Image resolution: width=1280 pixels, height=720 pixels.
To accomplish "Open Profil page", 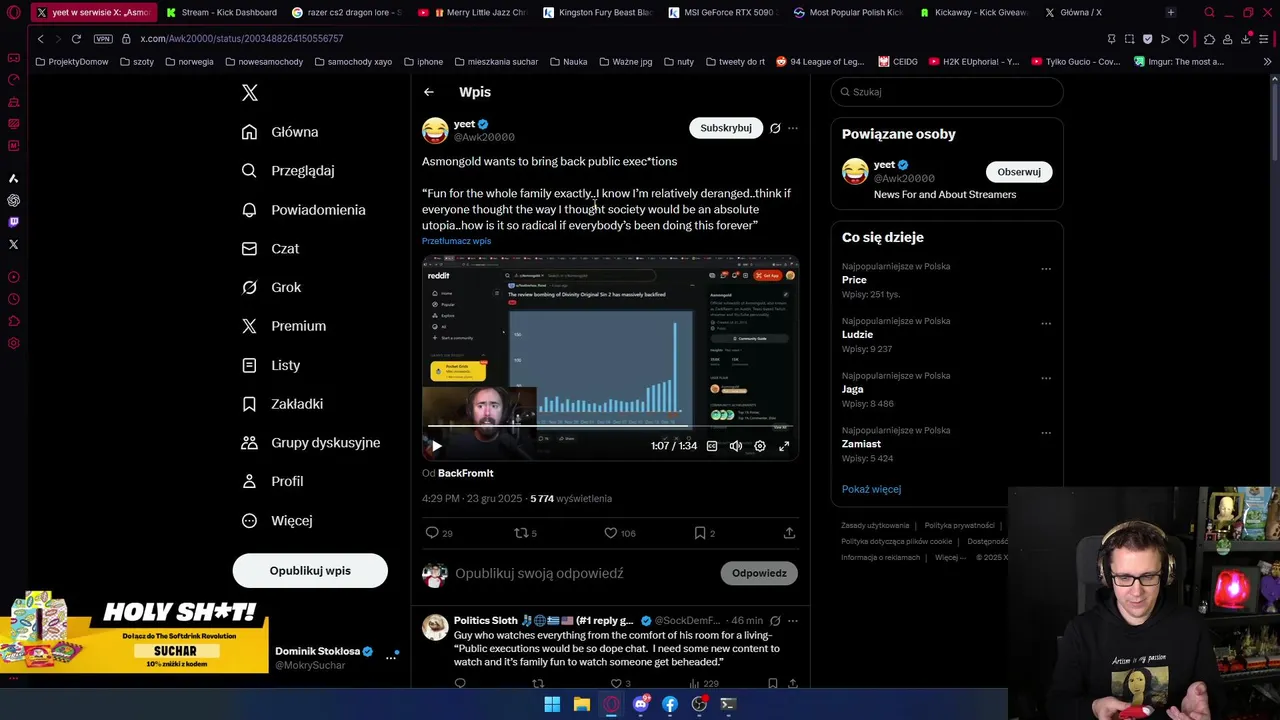I will click(x=272, y=481).
